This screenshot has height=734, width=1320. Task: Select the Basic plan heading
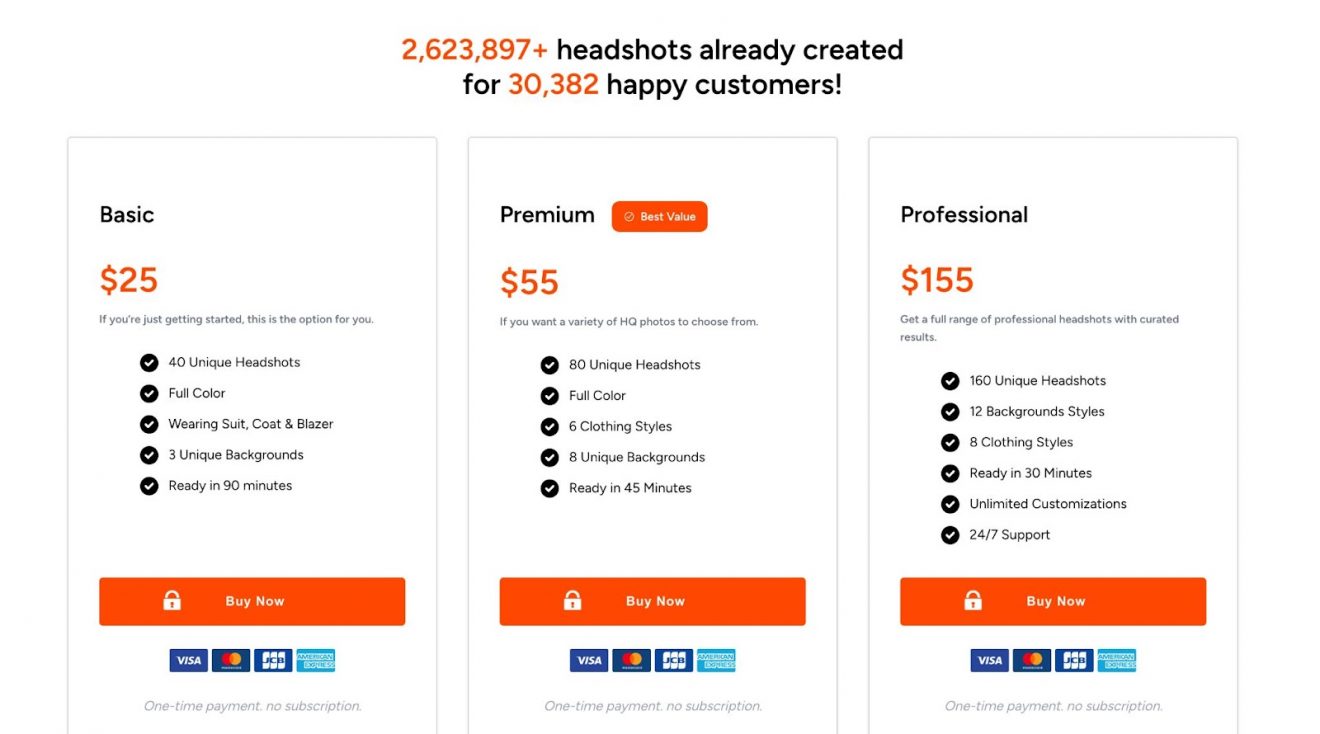127,214
